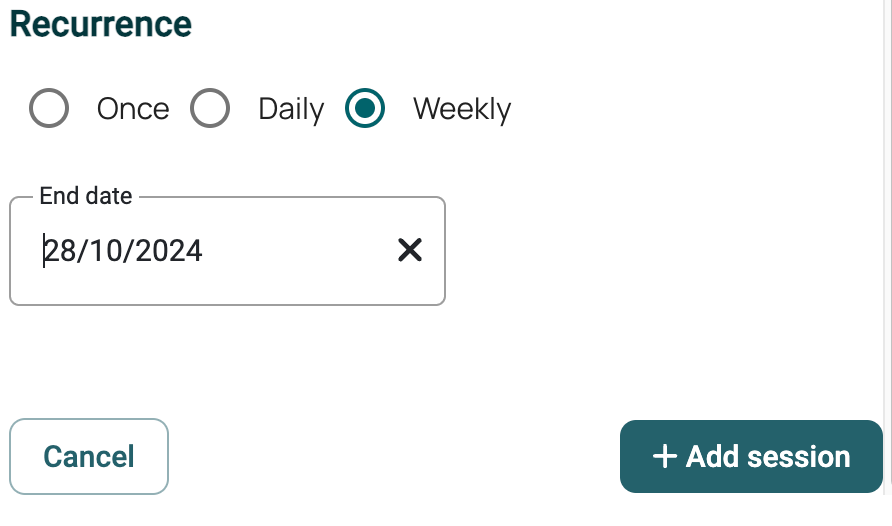Screen dimensions: 892x526
Task: Choose the Daily recurrence radio button
Action: (x=210, y=108)
